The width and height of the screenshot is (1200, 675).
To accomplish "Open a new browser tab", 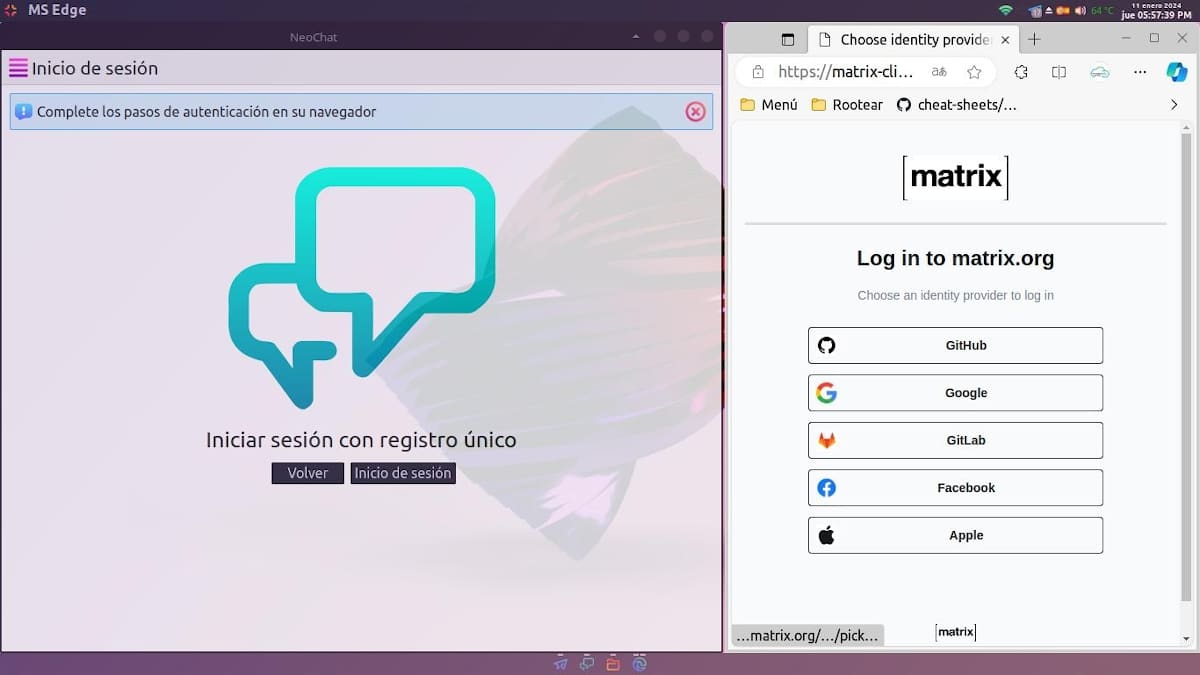I will [x=1034, y=39].
